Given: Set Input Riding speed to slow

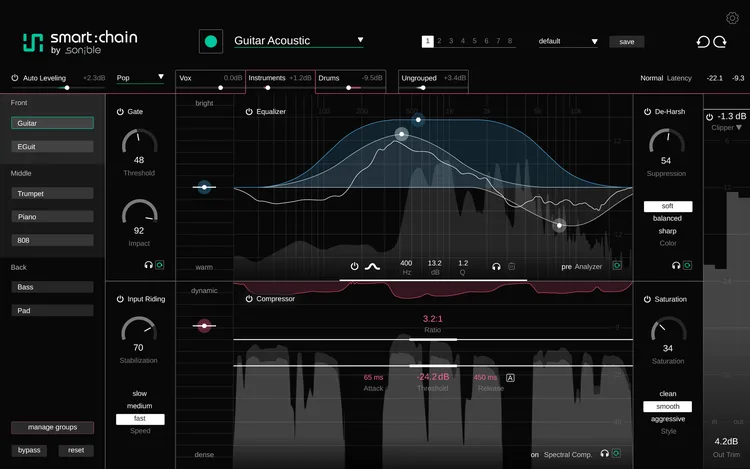Looking at the screenshot, I should (140, 393).
